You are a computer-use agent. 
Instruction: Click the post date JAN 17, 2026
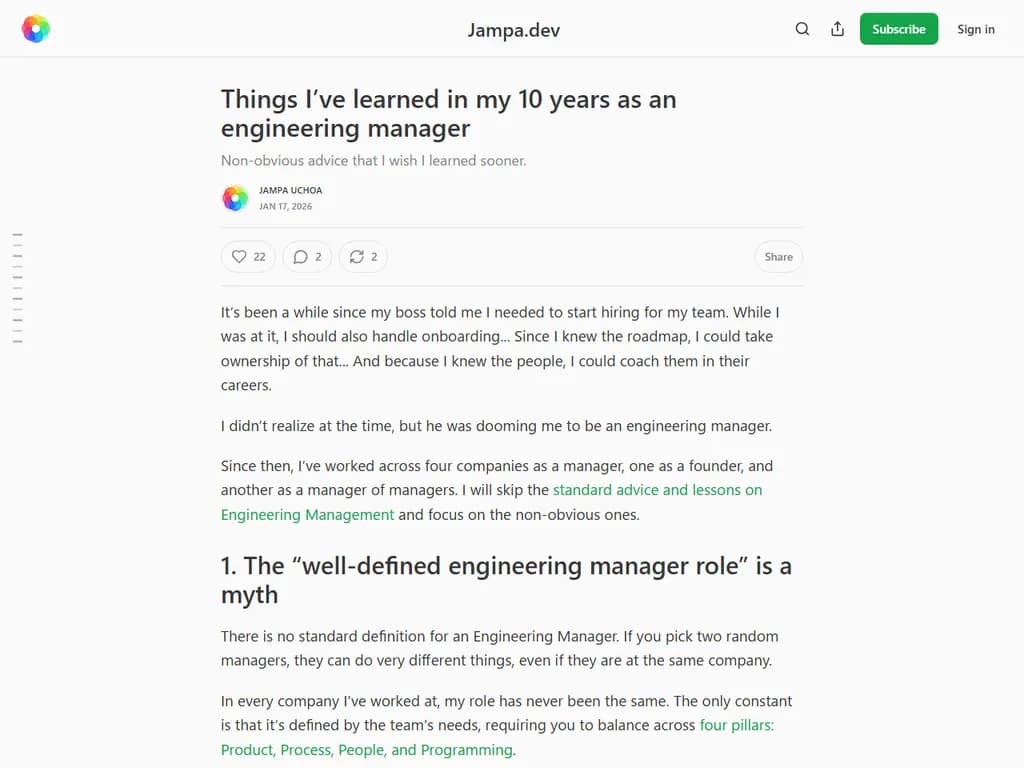point(286,206)
